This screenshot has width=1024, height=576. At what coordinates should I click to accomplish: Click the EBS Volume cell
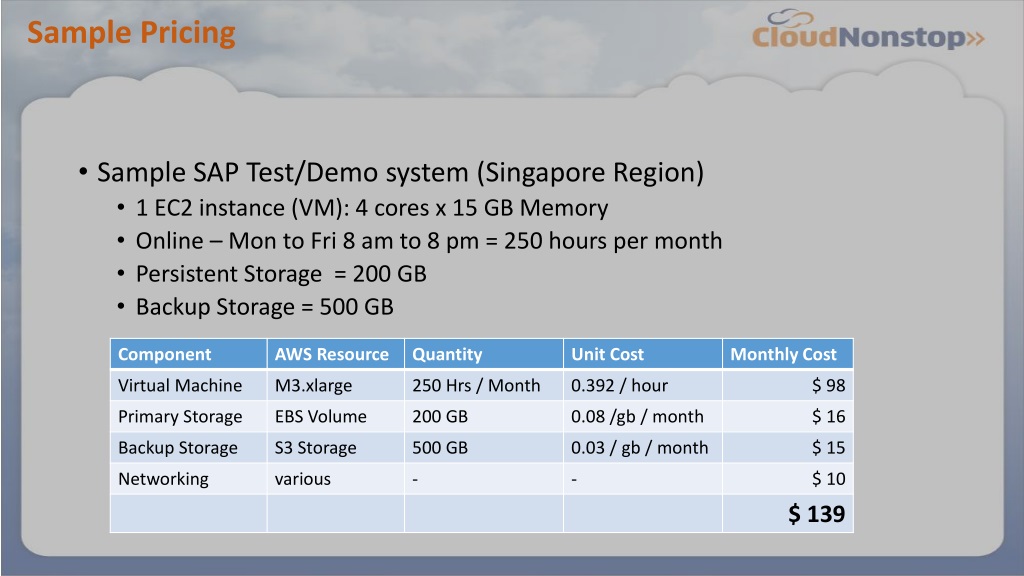[336, 417]
